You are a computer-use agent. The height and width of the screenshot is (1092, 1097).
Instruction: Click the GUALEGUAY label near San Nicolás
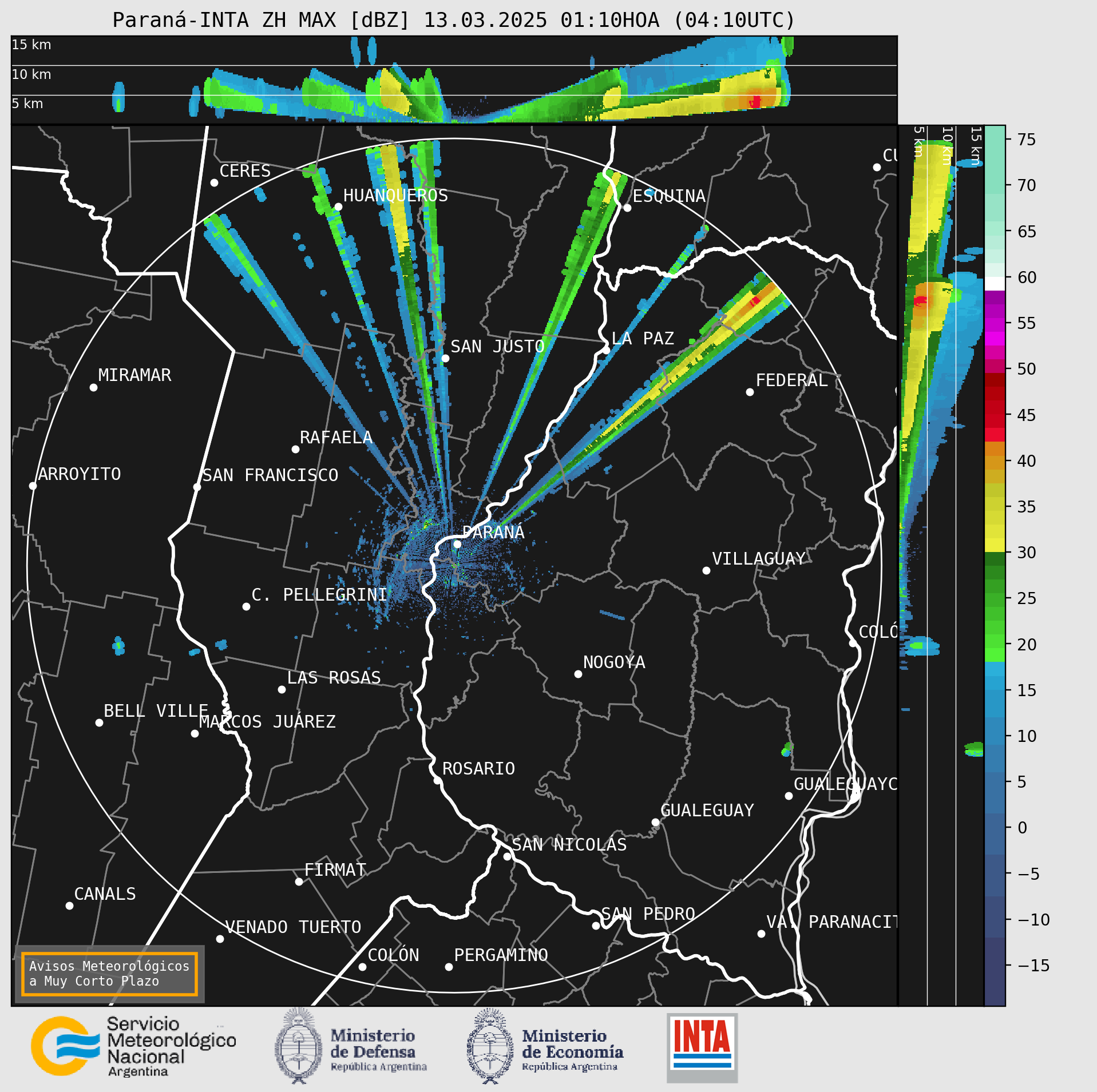pyautogui.click(x=707, y=810)
